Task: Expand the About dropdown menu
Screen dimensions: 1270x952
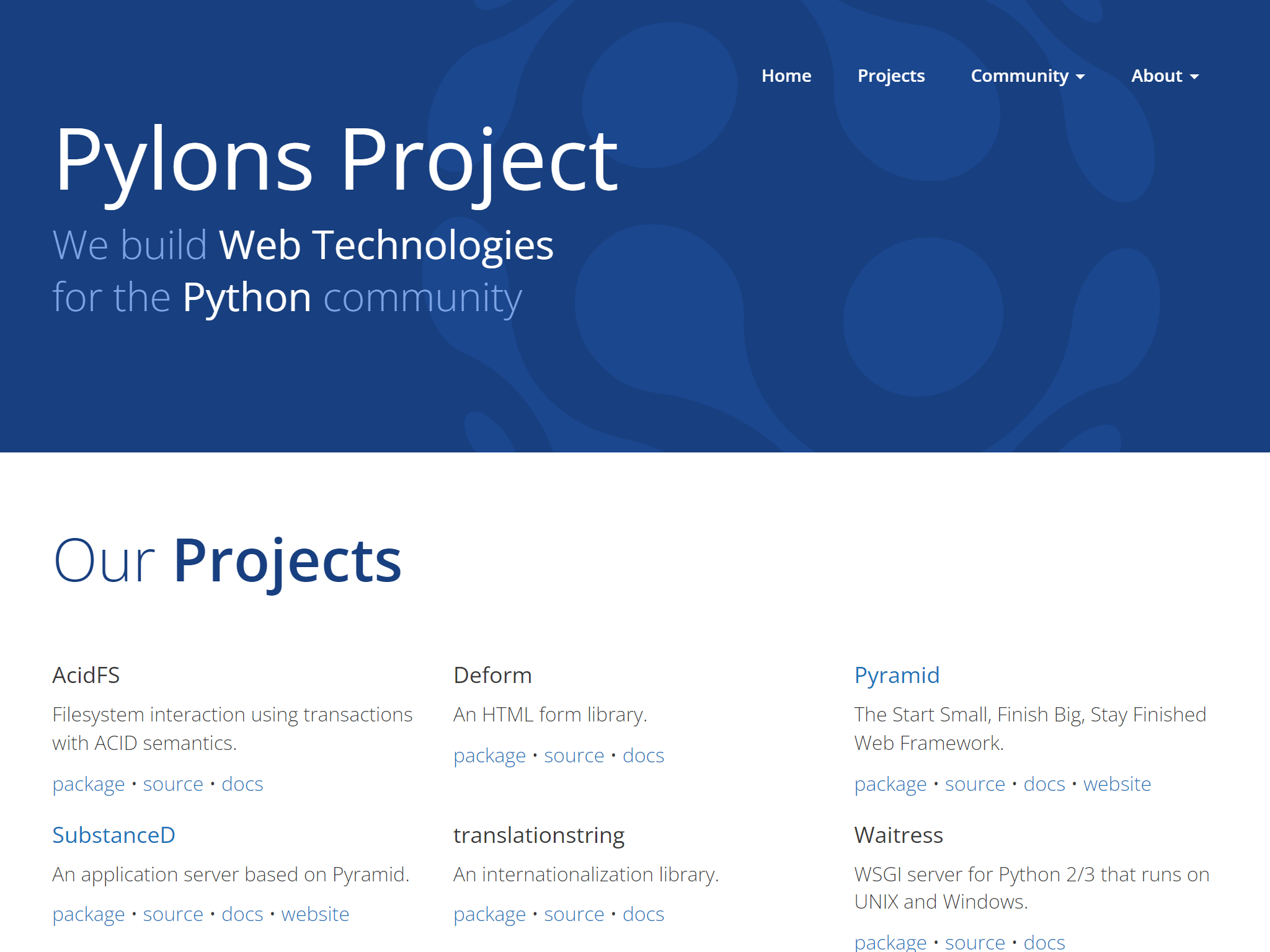Action: coord(1157,76)
